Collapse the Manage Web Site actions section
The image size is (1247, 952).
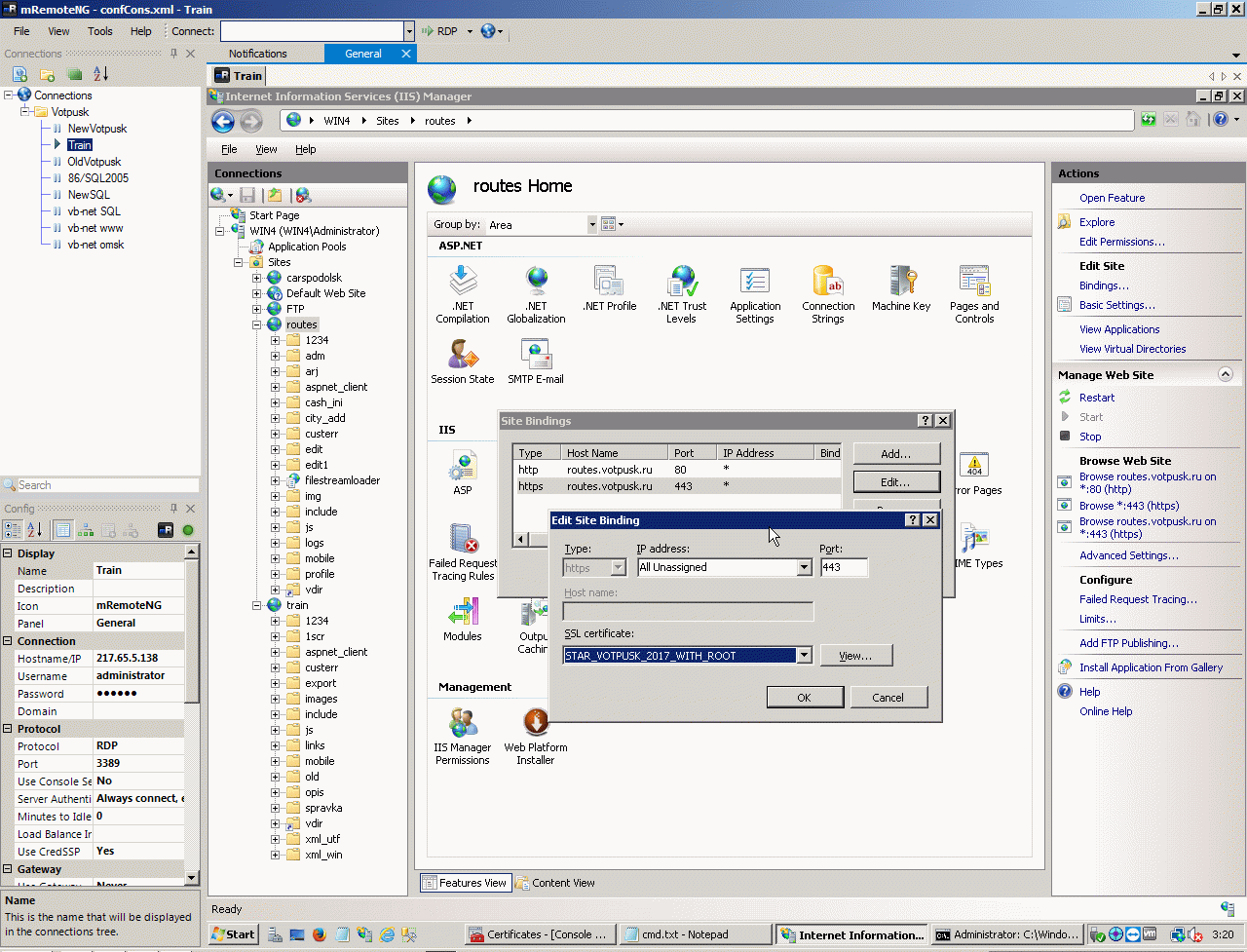click(1226, 375)
